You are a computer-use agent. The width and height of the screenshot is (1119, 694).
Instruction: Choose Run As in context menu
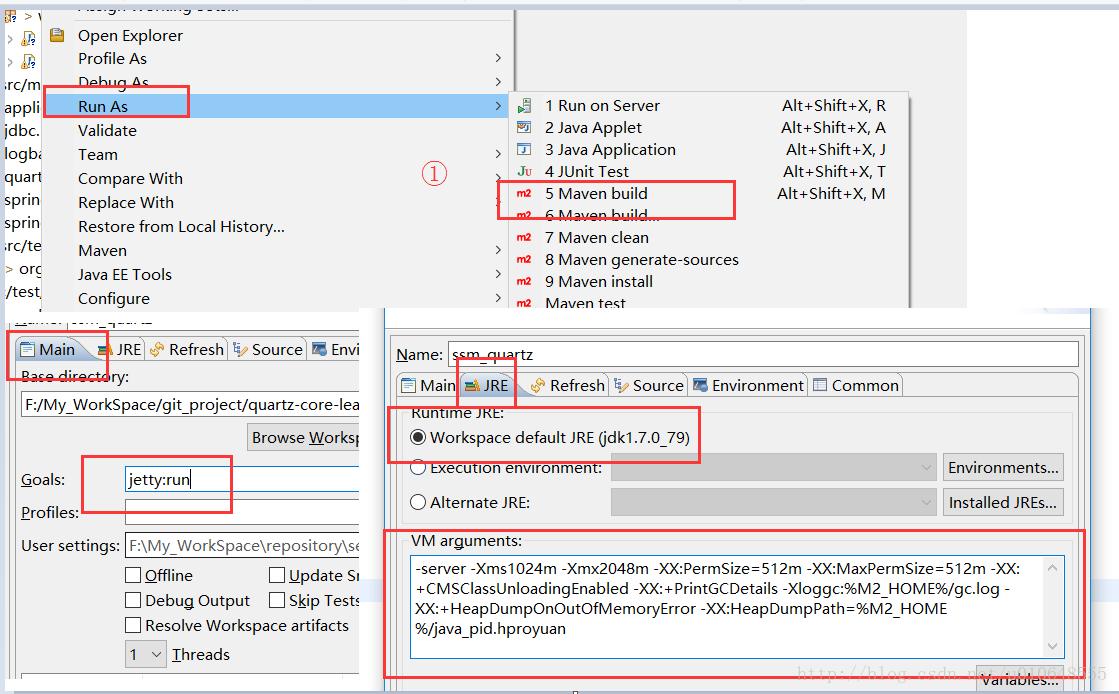[x=278, y=106]
